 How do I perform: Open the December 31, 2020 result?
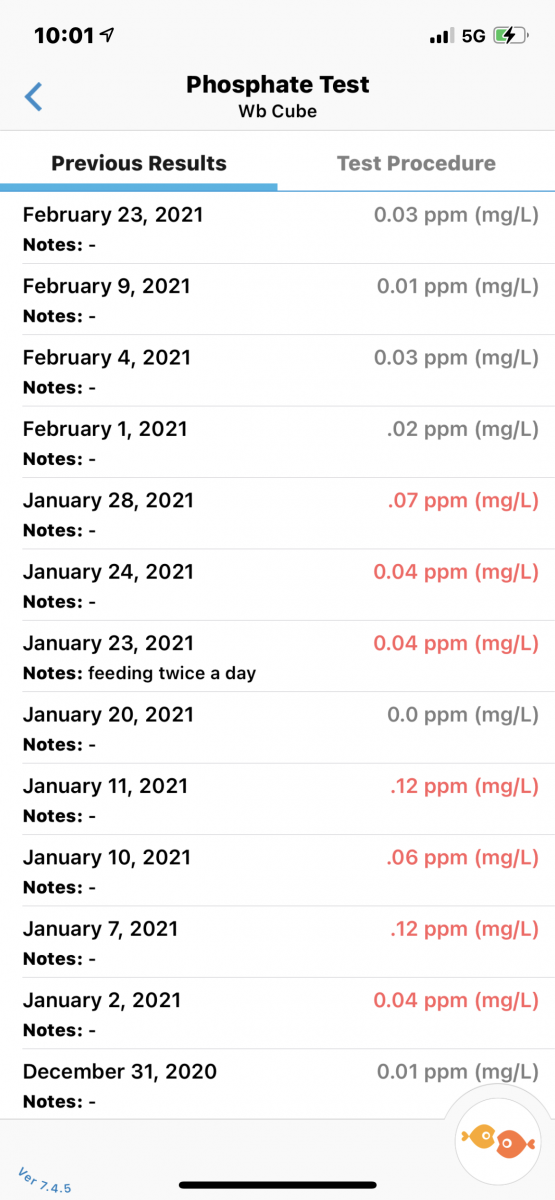(x=277, y=1085)
